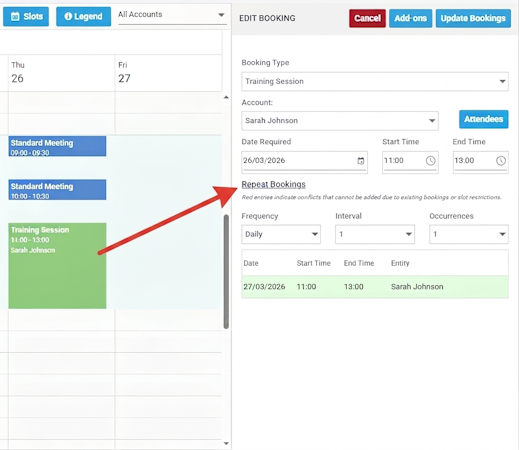Image resolution: width=519 pixels, height=450 pixels.
Task: Select the green Training Session booking block
Action: tap(57, 266)
